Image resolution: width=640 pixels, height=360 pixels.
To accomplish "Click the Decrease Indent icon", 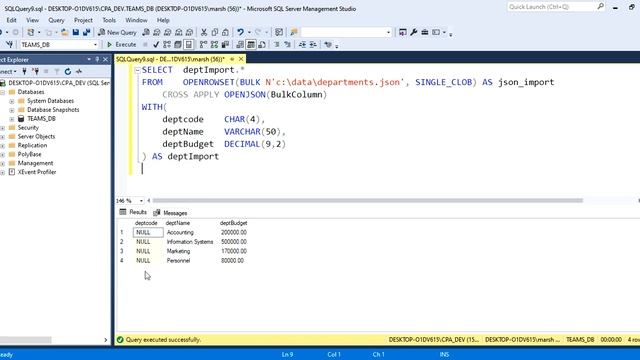I will click(x=302, y=44).
